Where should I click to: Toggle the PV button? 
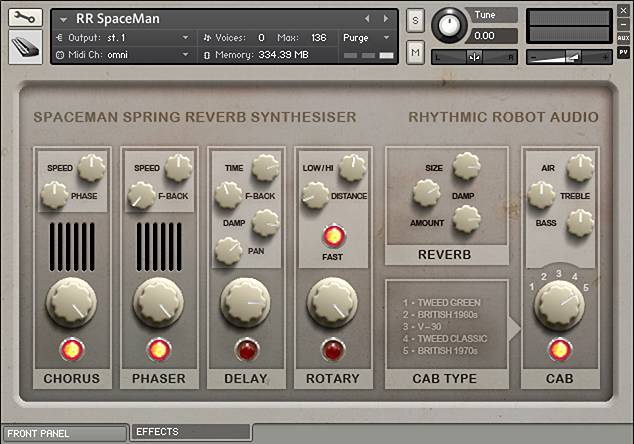pyautogui.click(x=623, y=53)
